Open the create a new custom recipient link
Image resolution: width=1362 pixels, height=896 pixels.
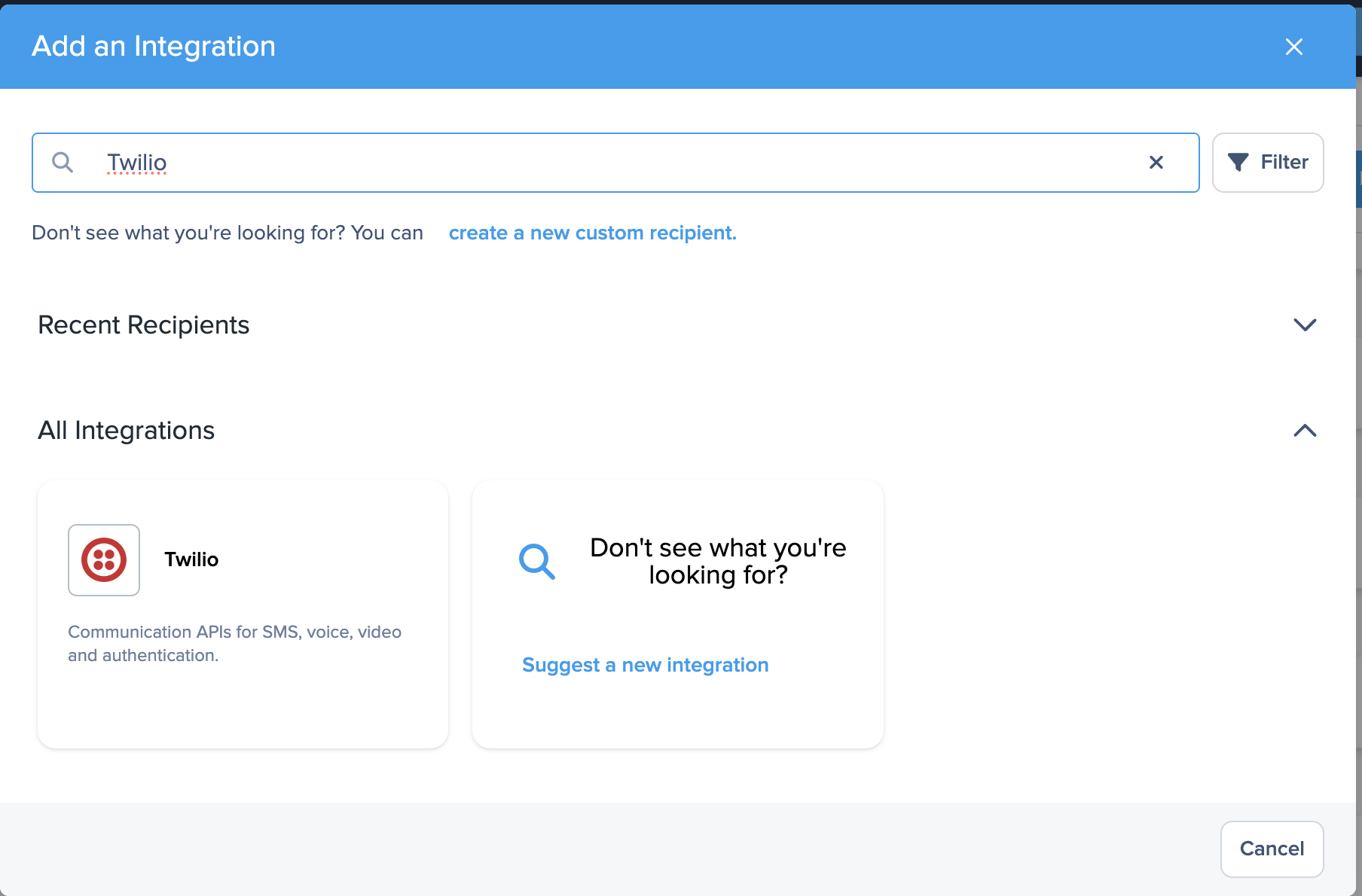tap(592, 233)
